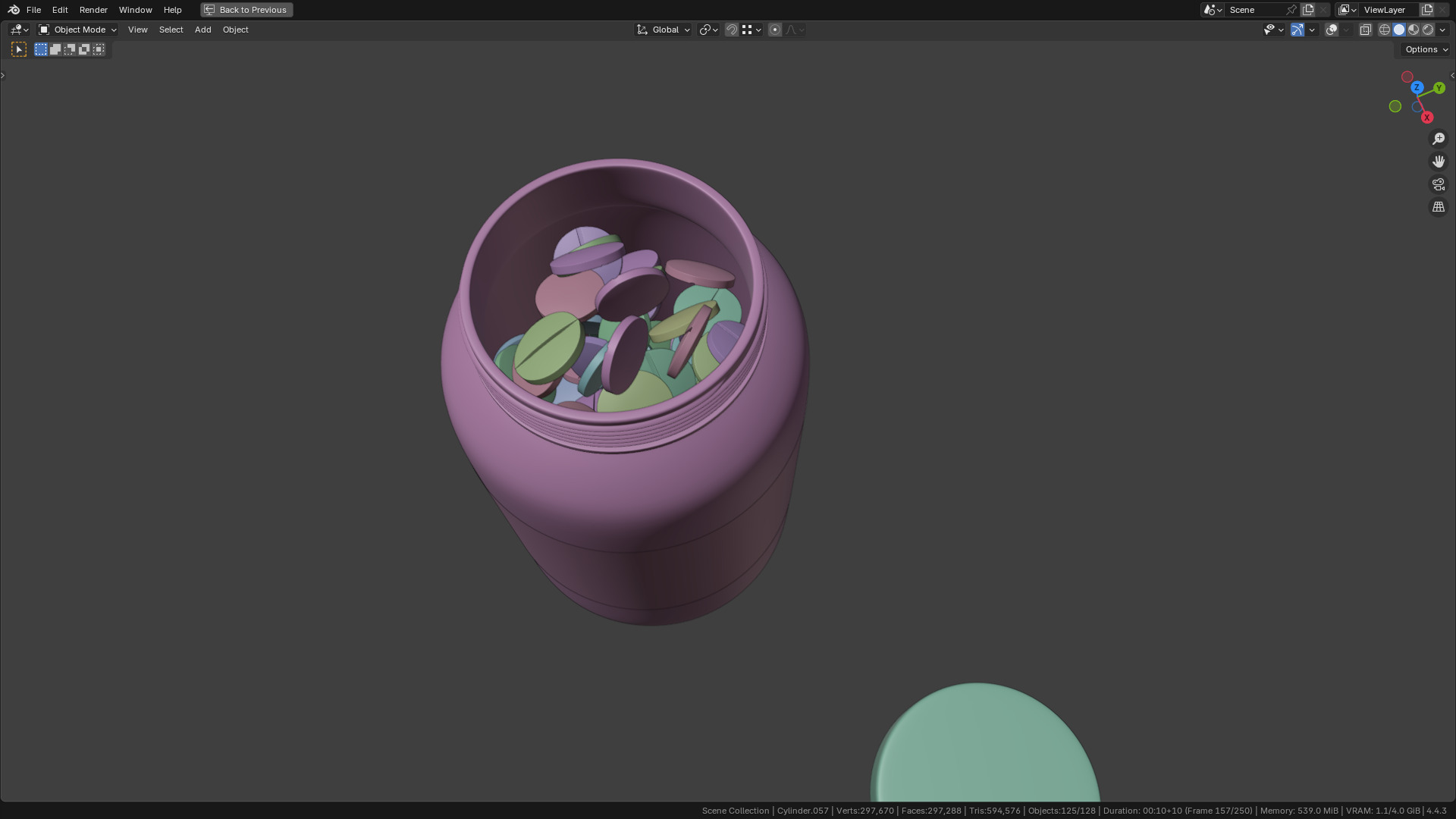Switch to solid viewport shading

(1399, 30)
